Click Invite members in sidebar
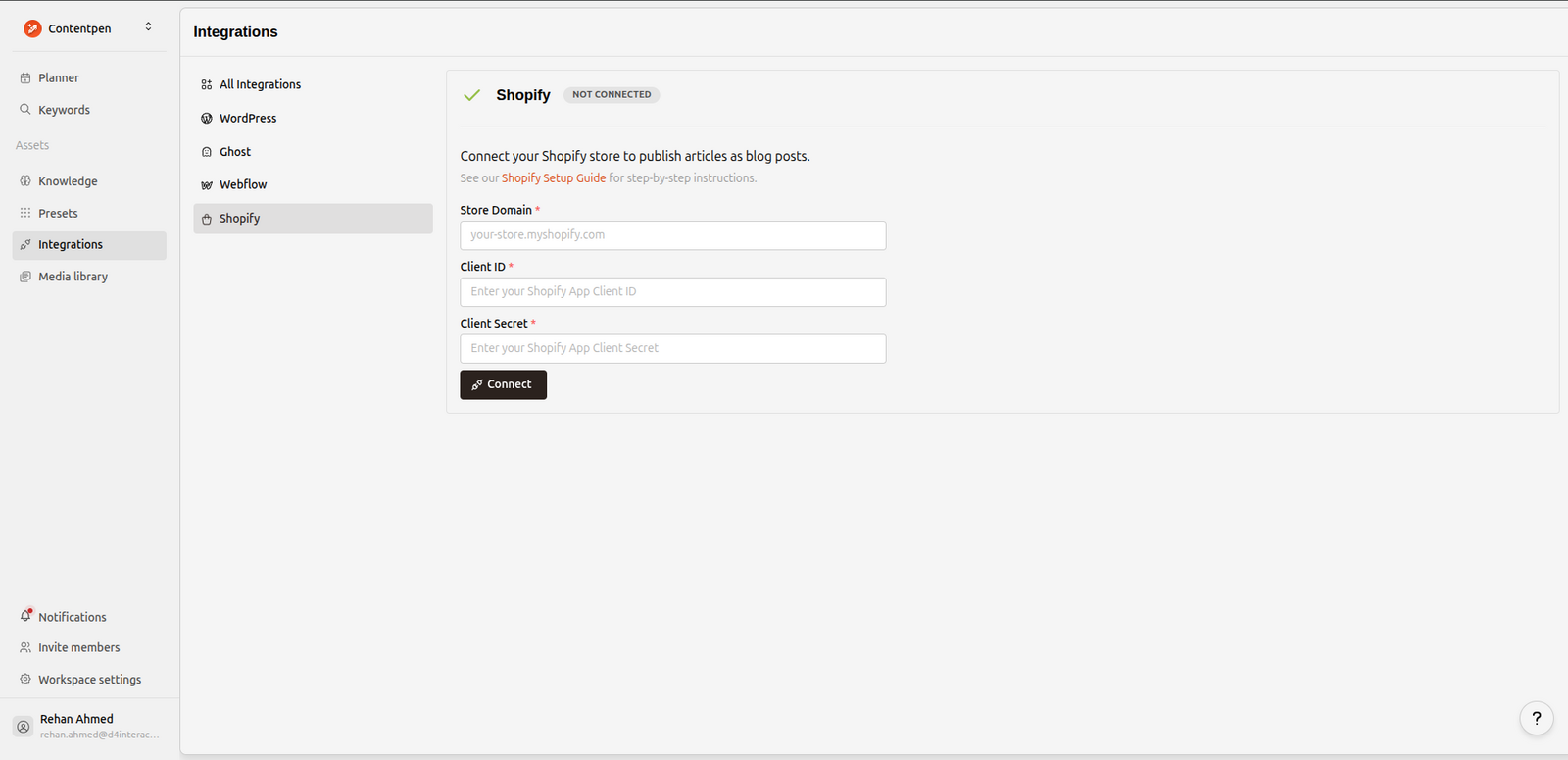Image resolution: width=1568 pixels, height=760 pixels. coord(78,647)
